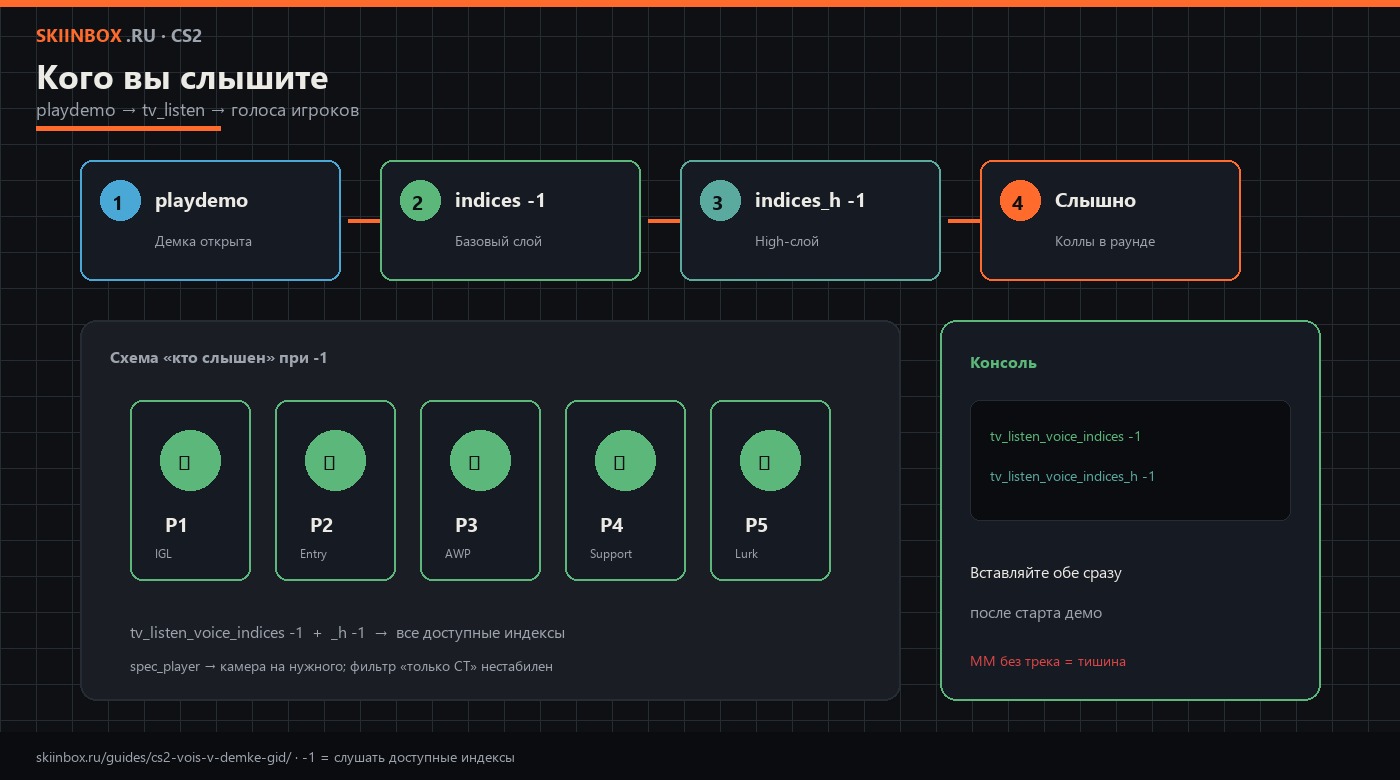Click the green number 2 badge
The height and width of the screenshot is (780, 1400).
tap(420, 201)
